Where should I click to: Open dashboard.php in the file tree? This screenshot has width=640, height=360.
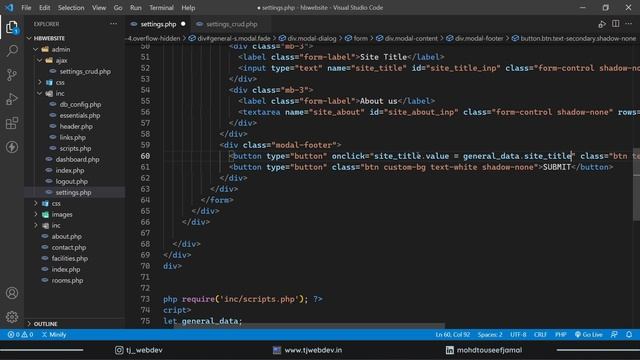coord(77,160)
